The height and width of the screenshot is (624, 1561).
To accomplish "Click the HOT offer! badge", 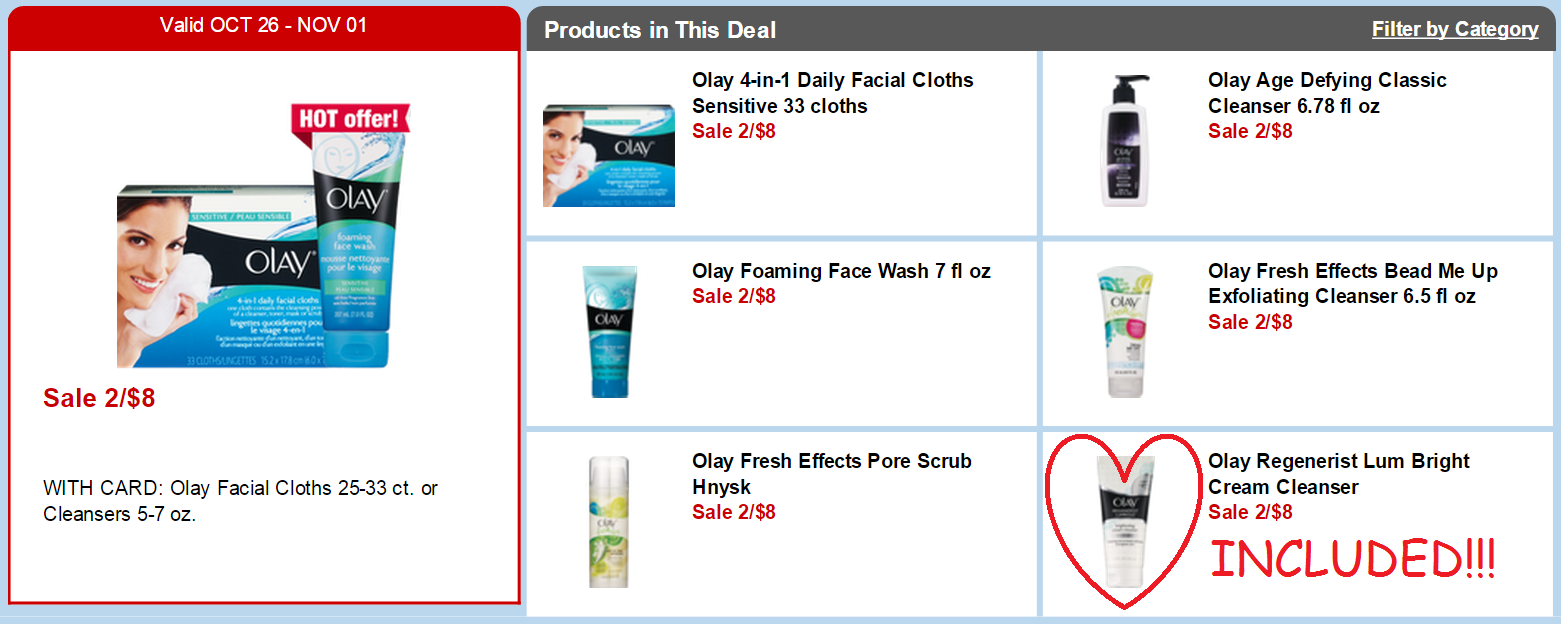I will tap(349, 118).
